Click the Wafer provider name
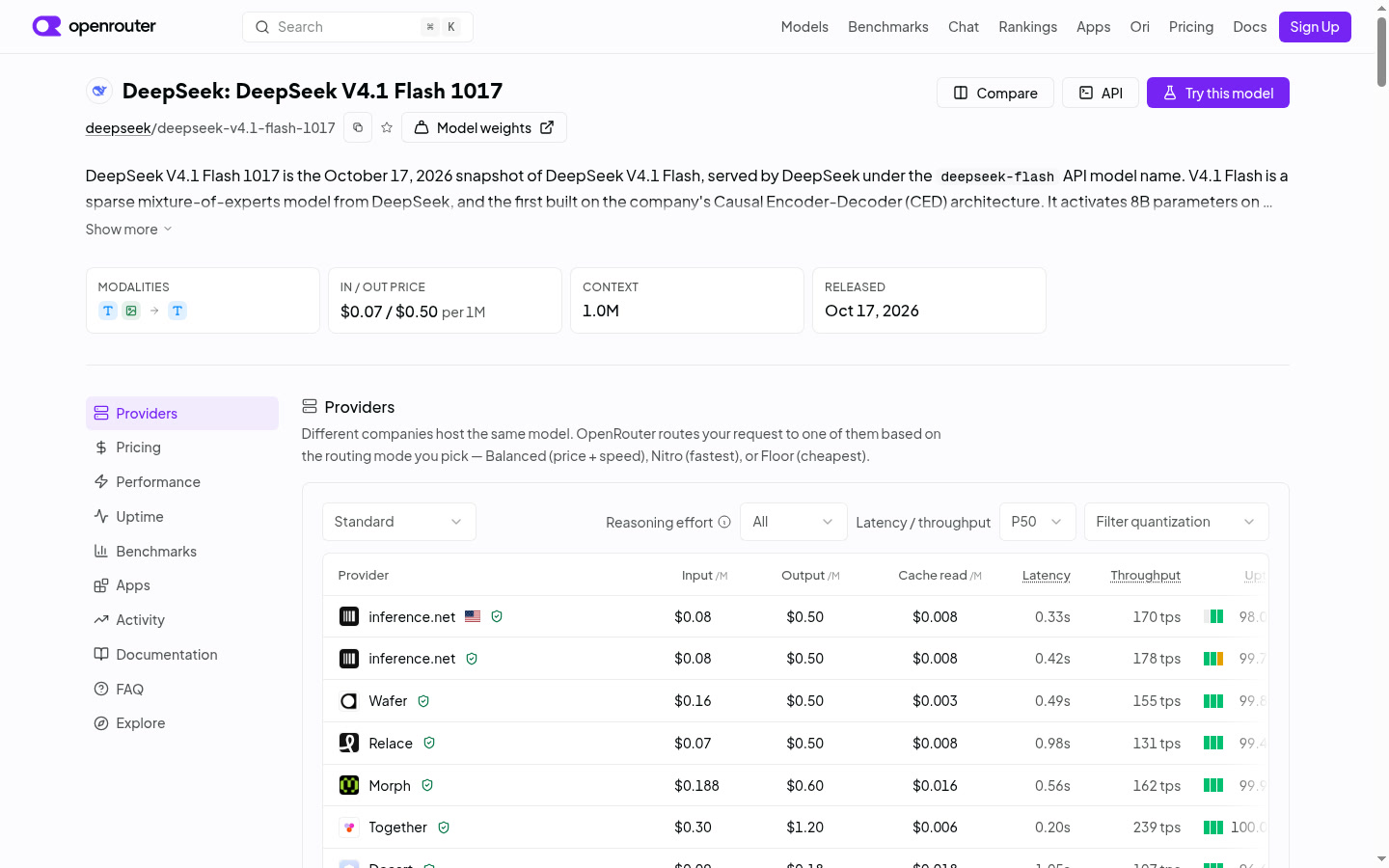Screen dimensions: 1389x868 [388, 701]
